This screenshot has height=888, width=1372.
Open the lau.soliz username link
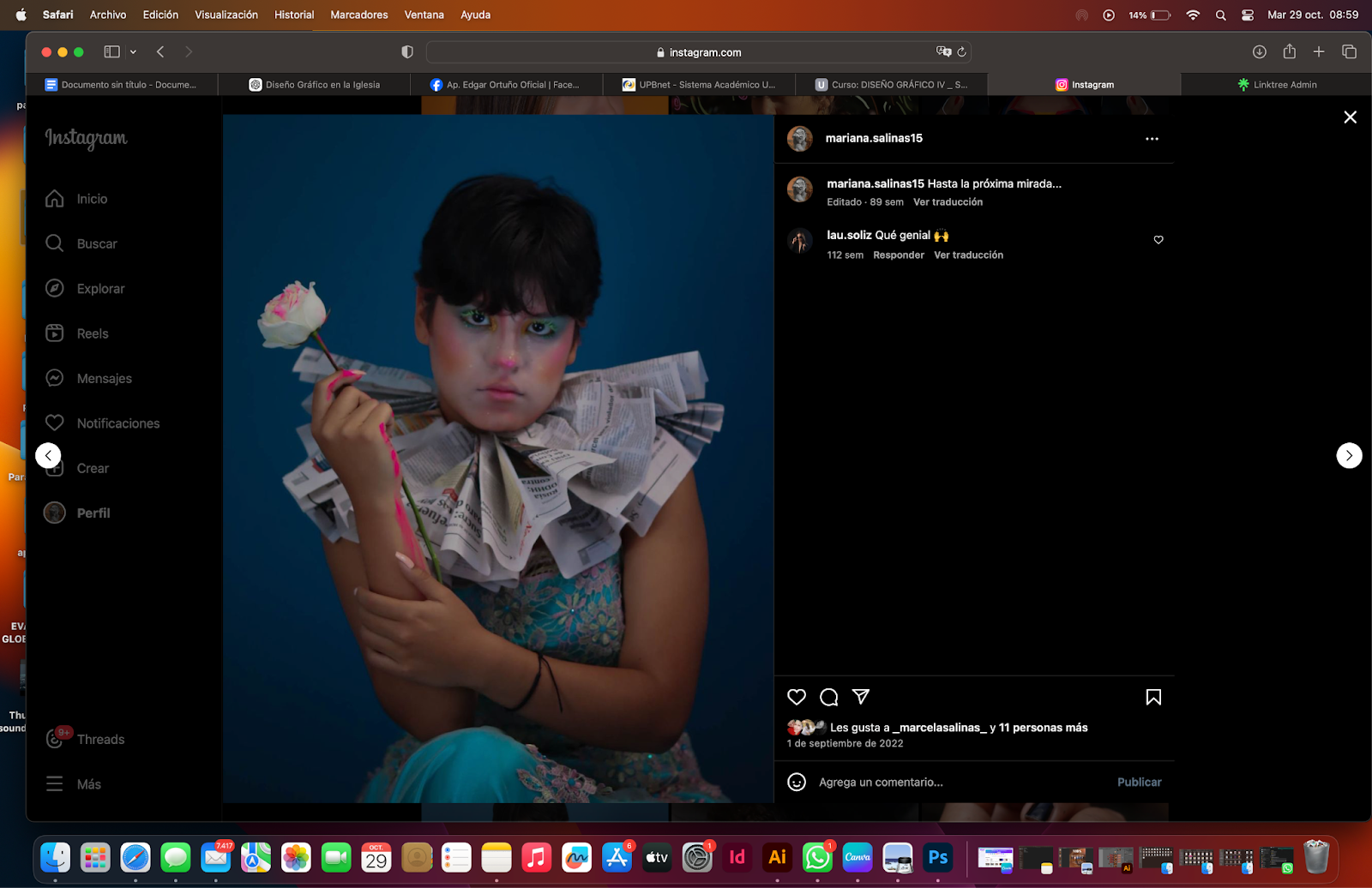[849, 235]
